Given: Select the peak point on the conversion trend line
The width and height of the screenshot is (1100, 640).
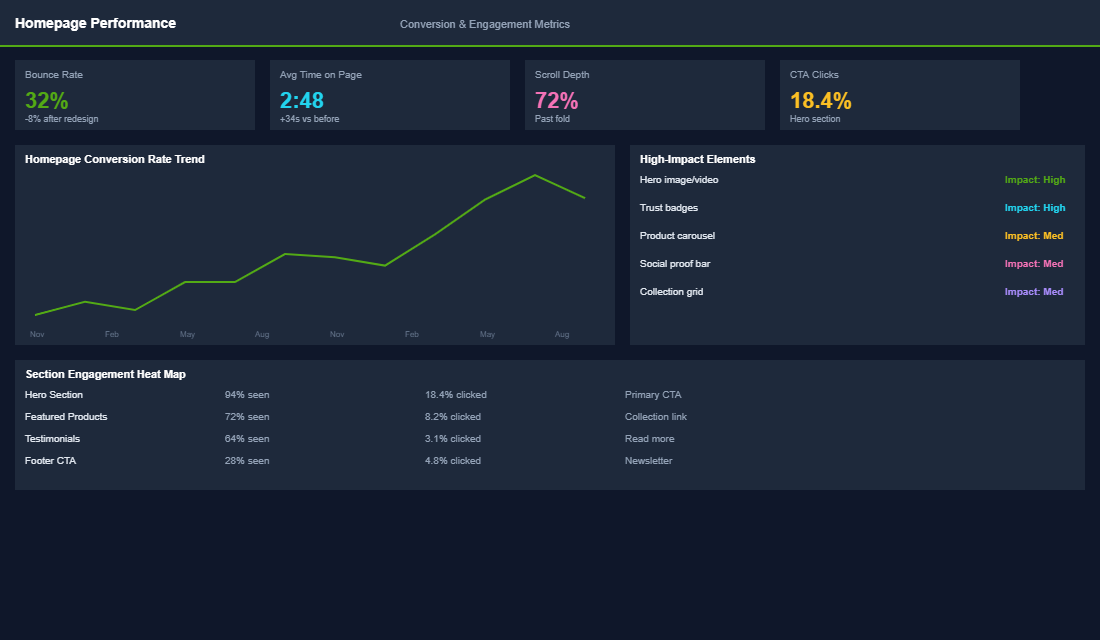Looking at the screenshot, I should pos(536,174).
